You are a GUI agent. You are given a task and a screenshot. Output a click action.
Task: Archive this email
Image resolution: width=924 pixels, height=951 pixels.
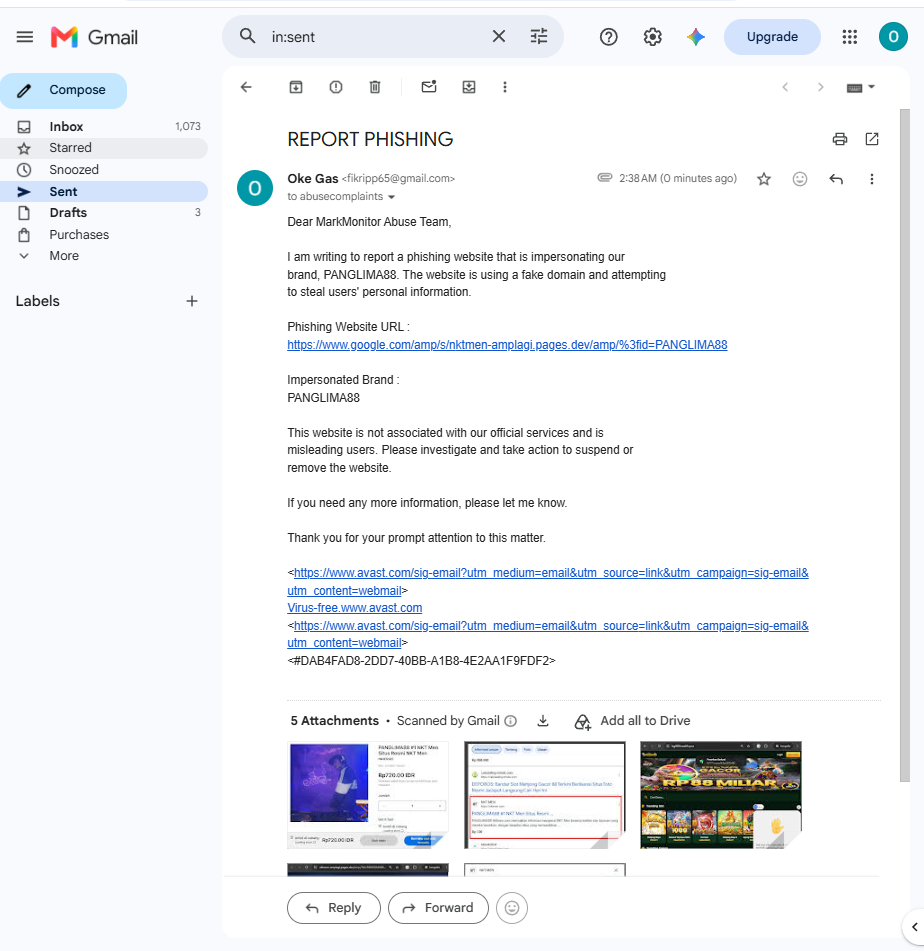click(295, 87)
